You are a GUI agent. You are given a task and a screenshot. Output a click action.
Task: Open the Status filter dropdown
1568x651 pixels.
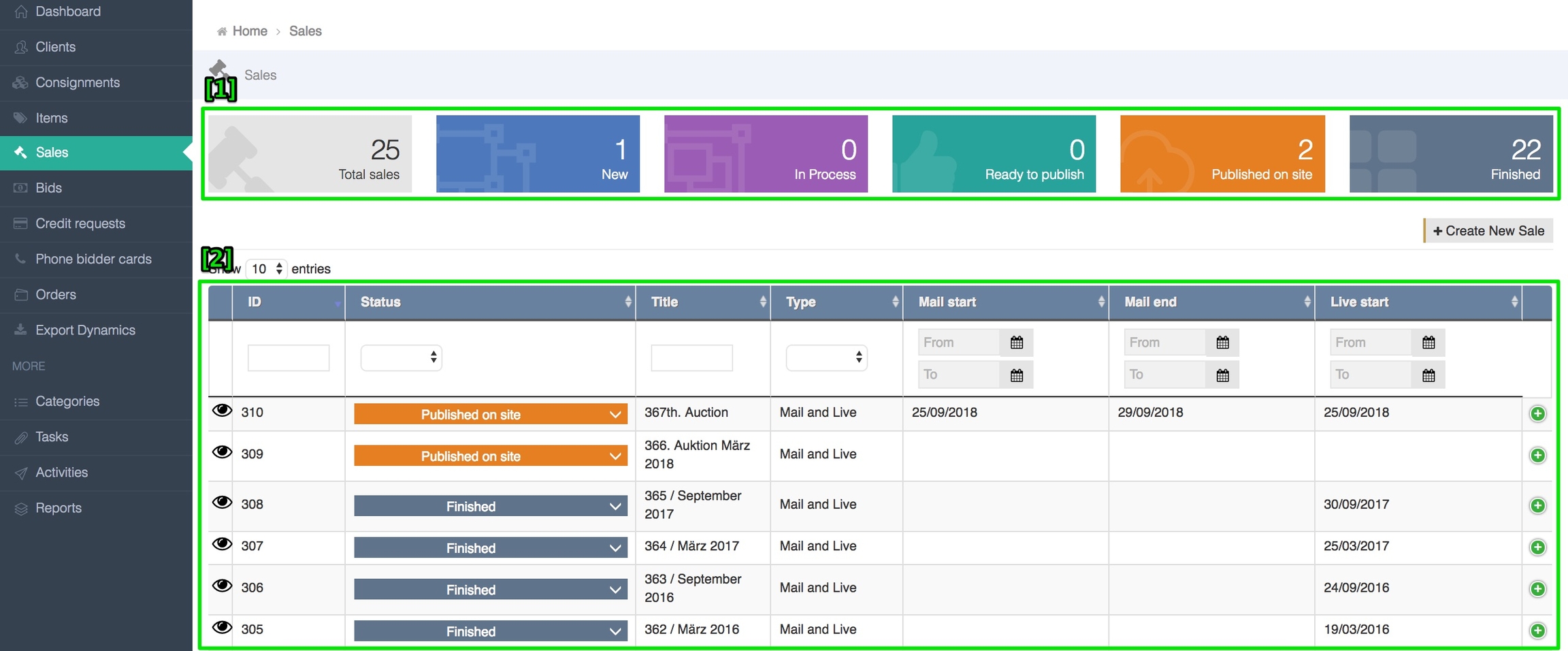tap(401, 358)
